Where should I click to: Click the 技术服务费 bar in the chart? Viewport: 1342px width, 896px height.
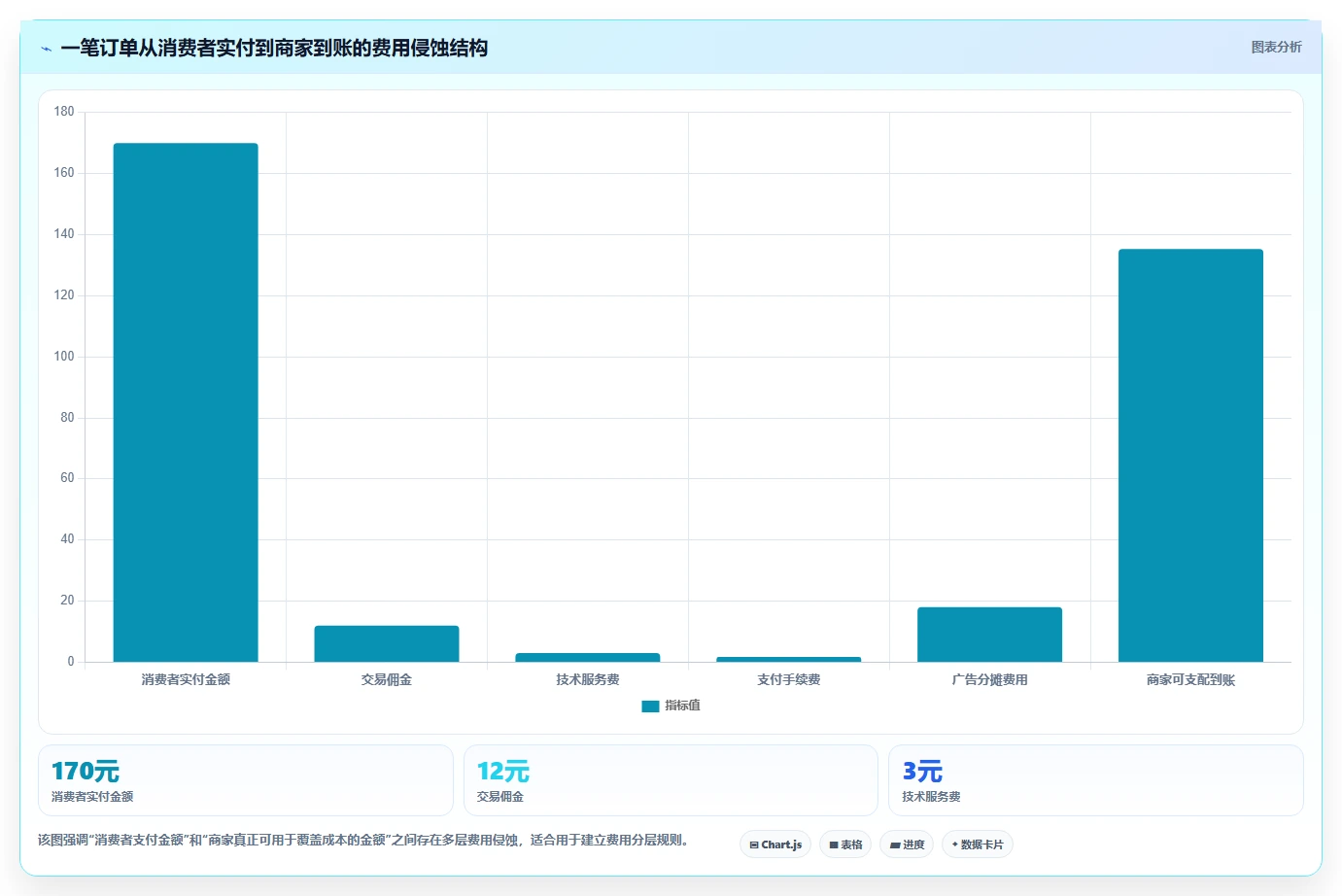point(588,657)
